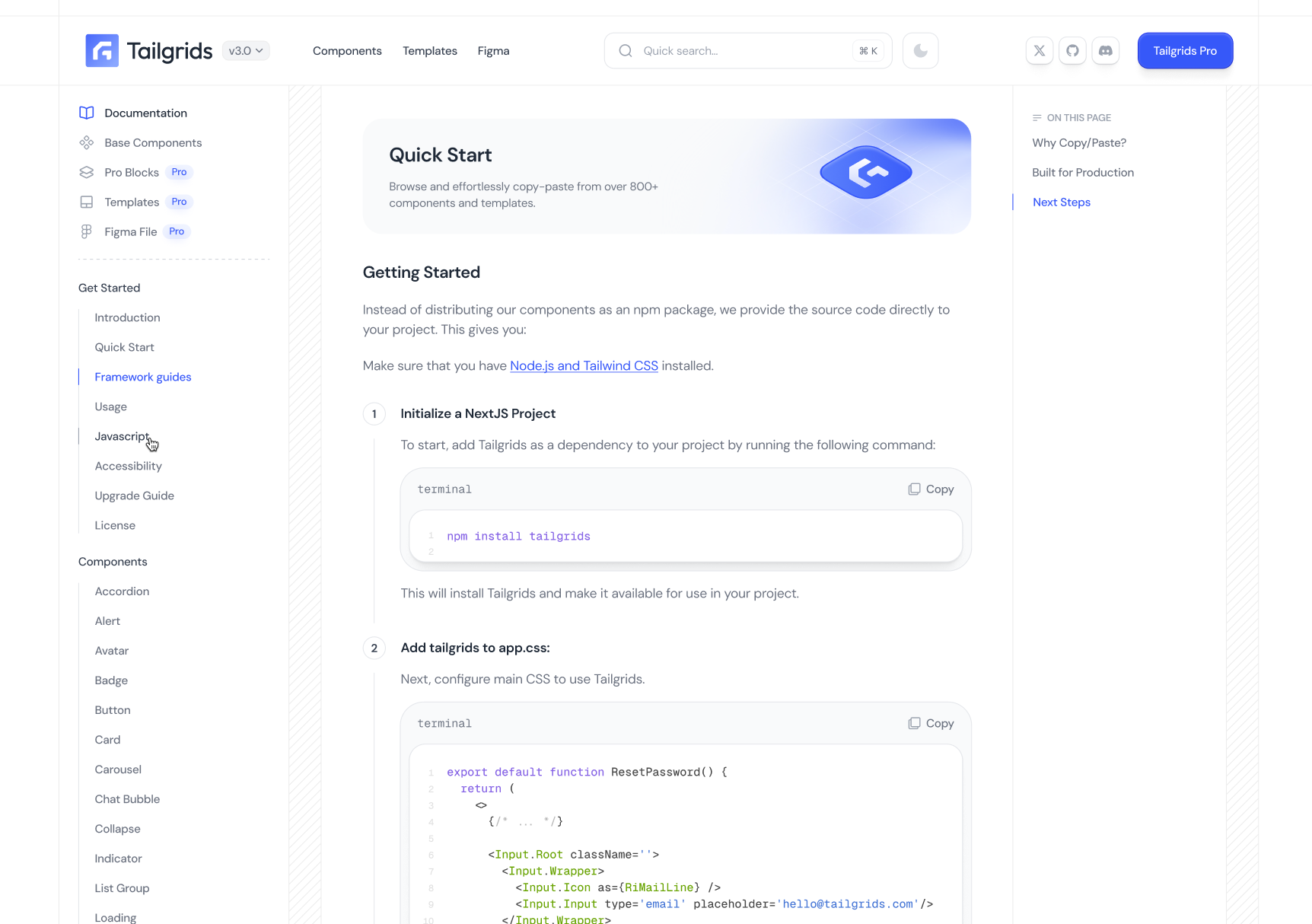Open the Collapse component page
Image resolution: width=1312 pixels, height=924 pixels.
tap(117, 829)
